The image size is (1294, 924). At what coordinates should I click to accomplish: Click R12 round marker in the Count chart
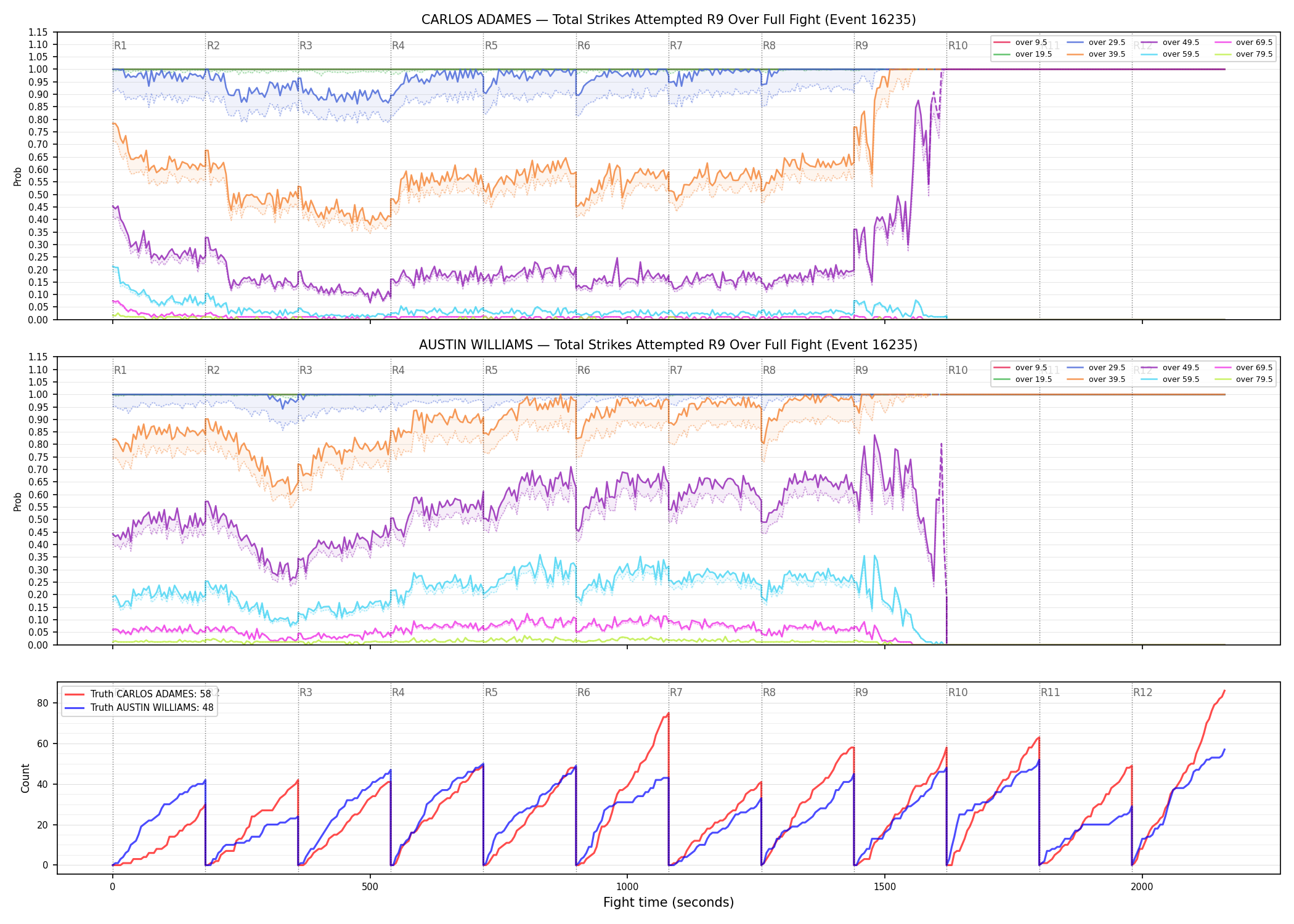pos(1143,692)
